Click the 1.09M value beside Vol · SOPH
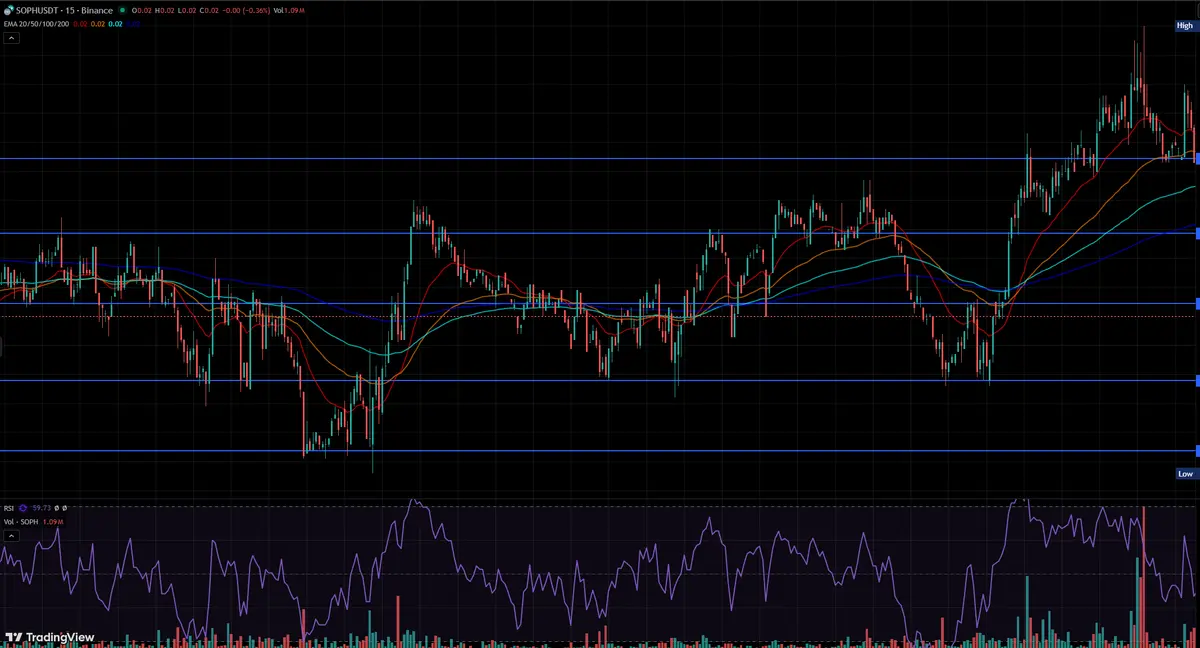1200x648 pixels. point(53,522)
